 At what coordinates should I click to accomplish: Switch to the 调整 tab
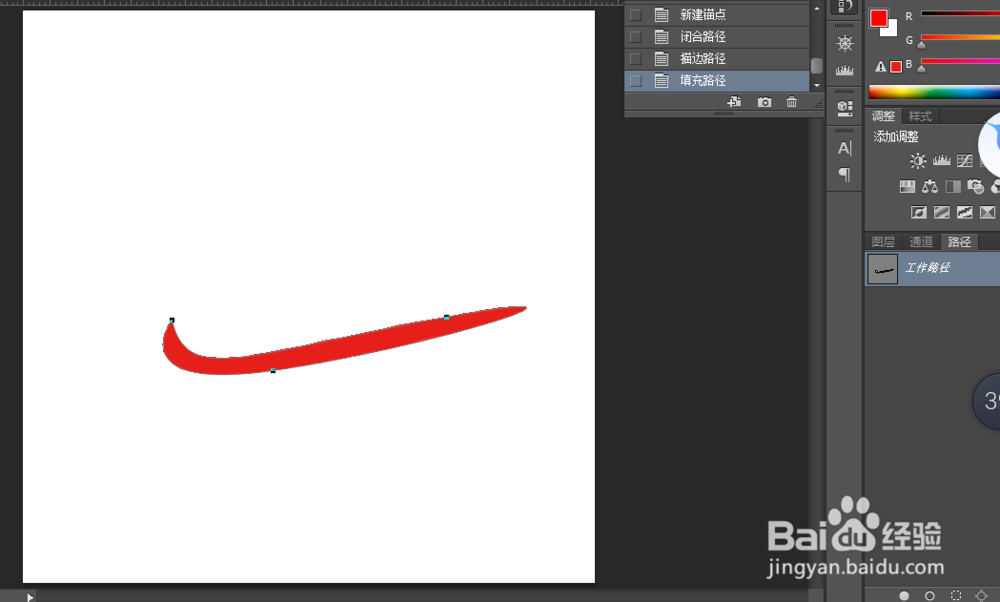click(883, 116)
